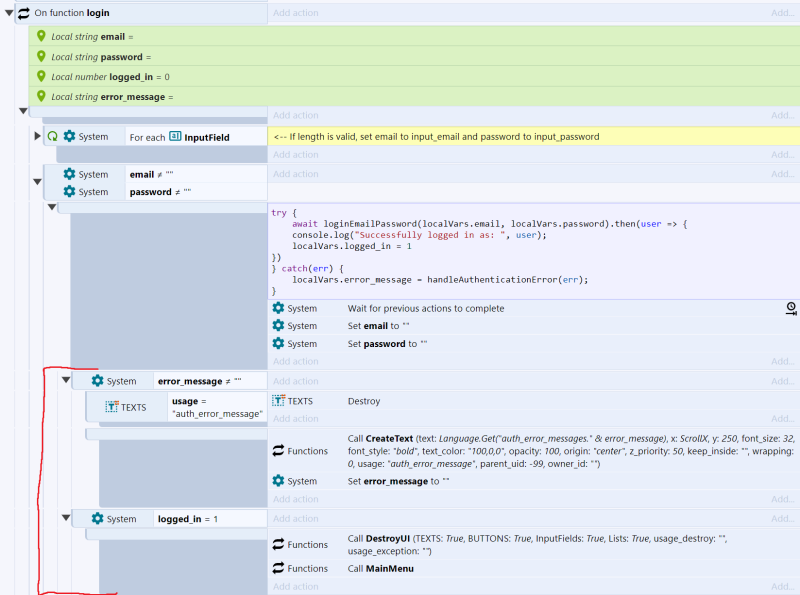The width and height of the screenshot is (800, 595).
Task: Click gear icon of logged_in condition
Action: 97,518
